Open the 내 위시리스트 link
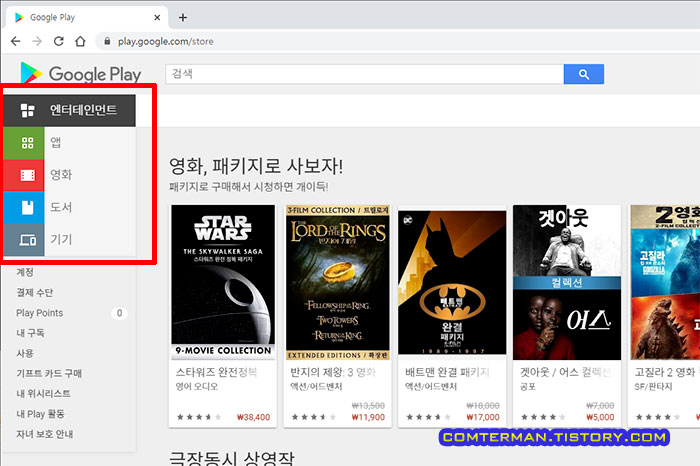700x466 pixels. (x=43, y=393)
